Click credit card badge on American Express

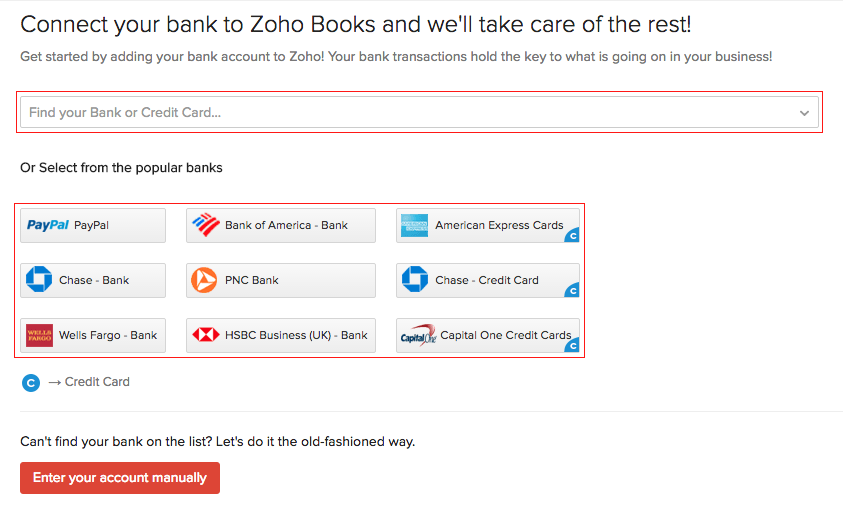click(x=572, y=236)
